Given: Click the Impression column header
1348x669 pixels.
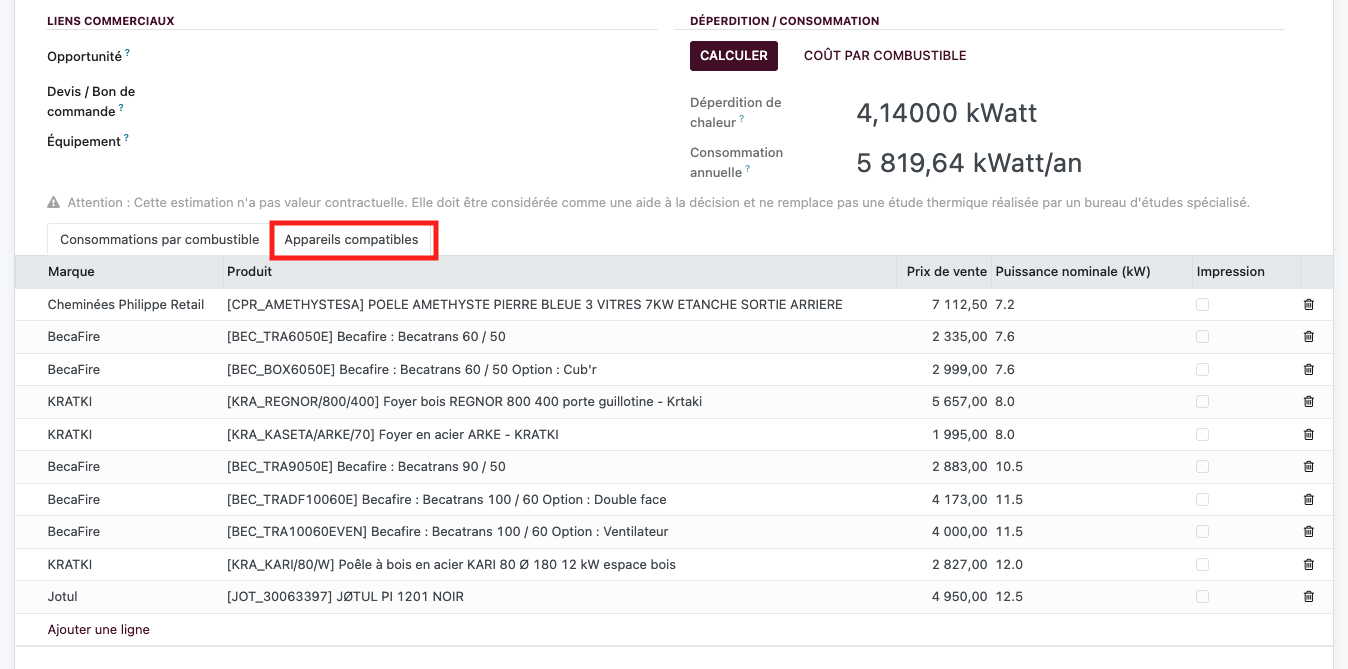Looking at the screenshot, I should 1246,272.
